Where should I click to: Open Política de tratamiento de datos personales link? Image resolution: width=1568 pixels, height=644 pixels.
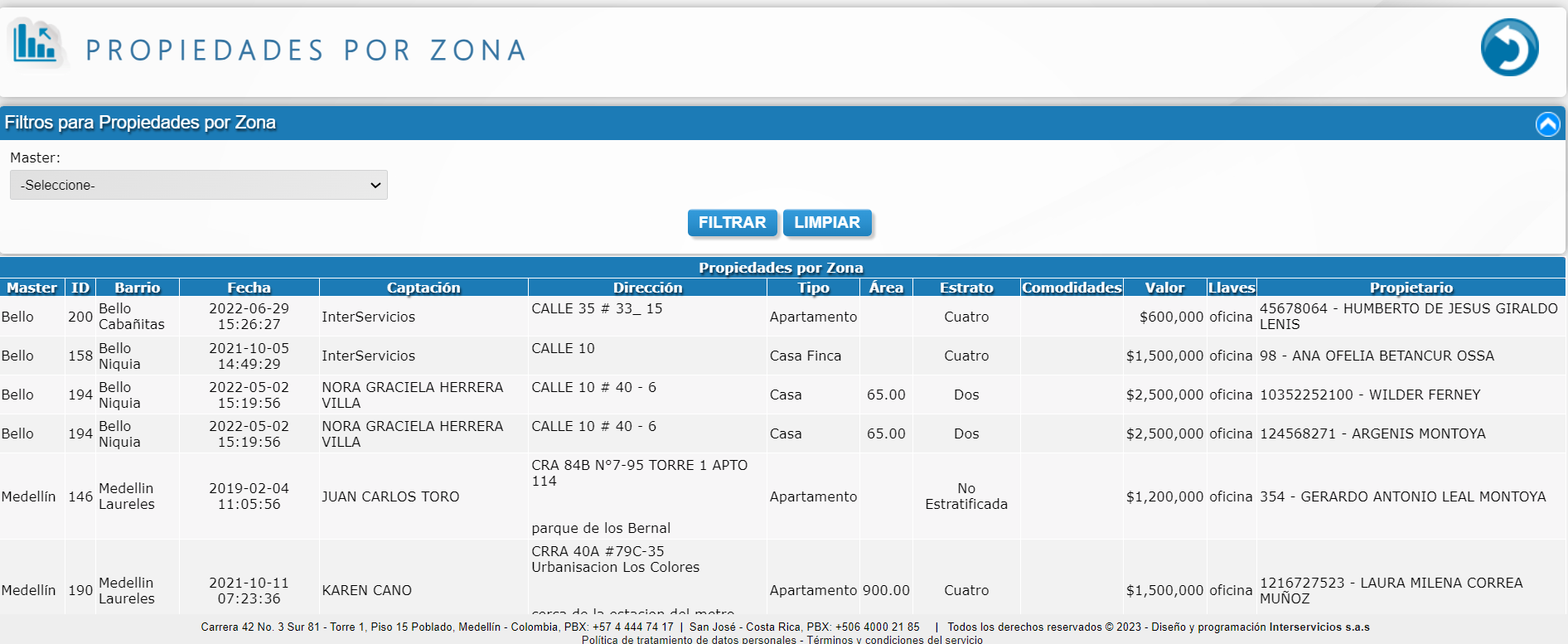(x=688, y=639)
